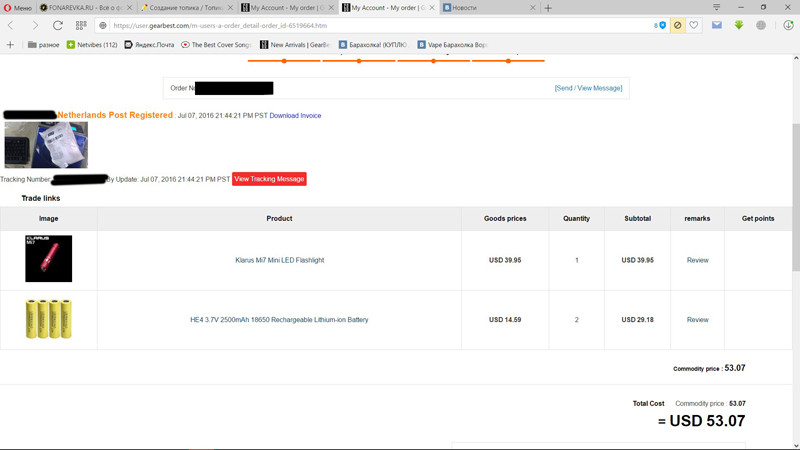Screen dimensions: 800x450
Task: Add bookmark with bookmarks bar plus icon
Action: [10, 45]
